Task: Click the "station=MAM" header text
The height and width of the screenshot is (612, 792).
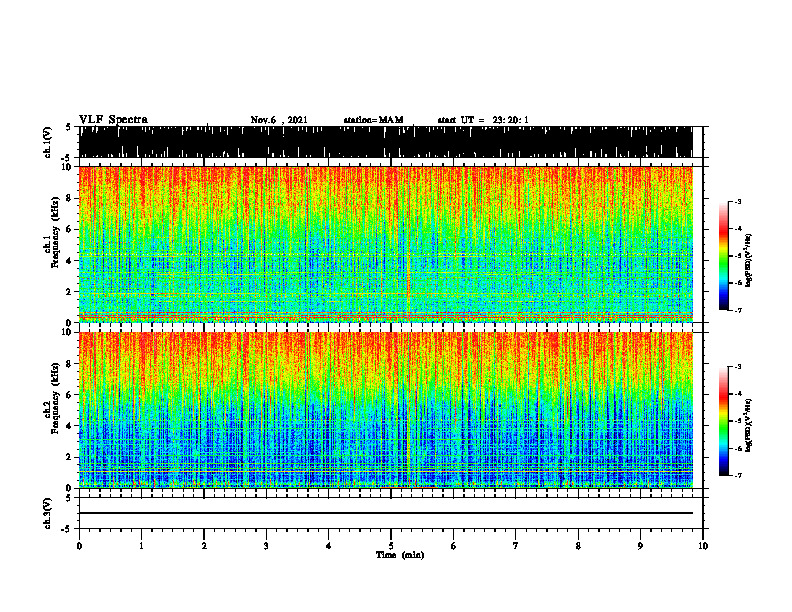Action: (x=373, y=120)
